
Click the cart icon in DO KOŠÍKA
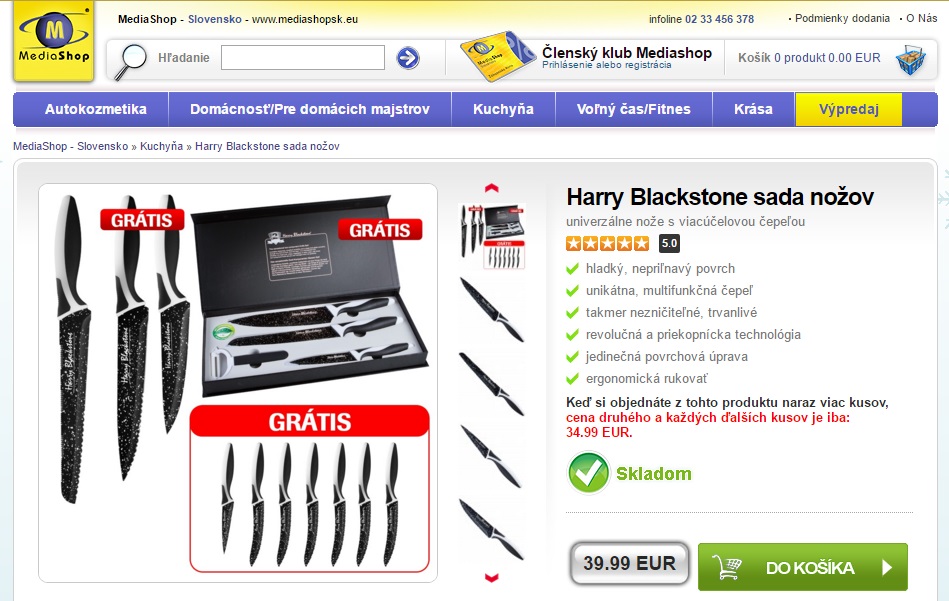tap(727, 567)
